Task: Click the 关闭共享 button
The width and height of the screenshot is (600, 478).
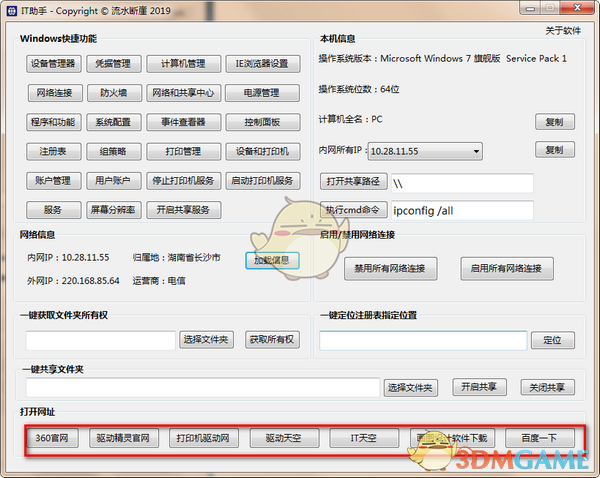Action: pos(549,387)
